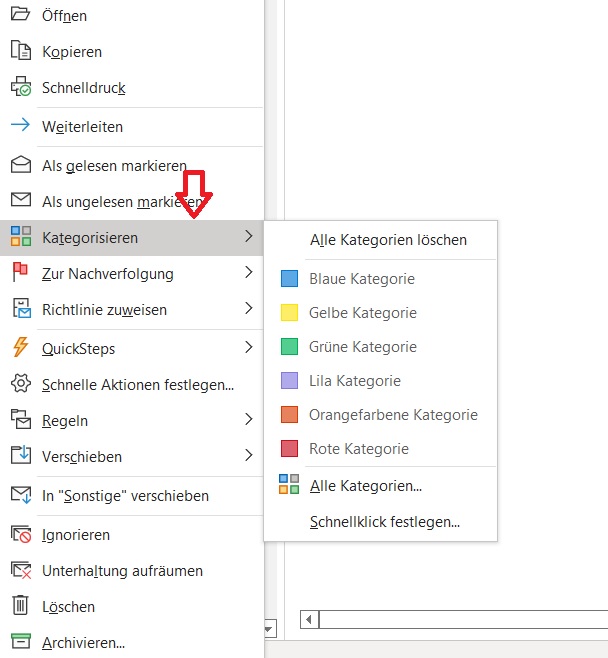Click the open envelope icon for Als gelesen markieren

pos(21,164)
